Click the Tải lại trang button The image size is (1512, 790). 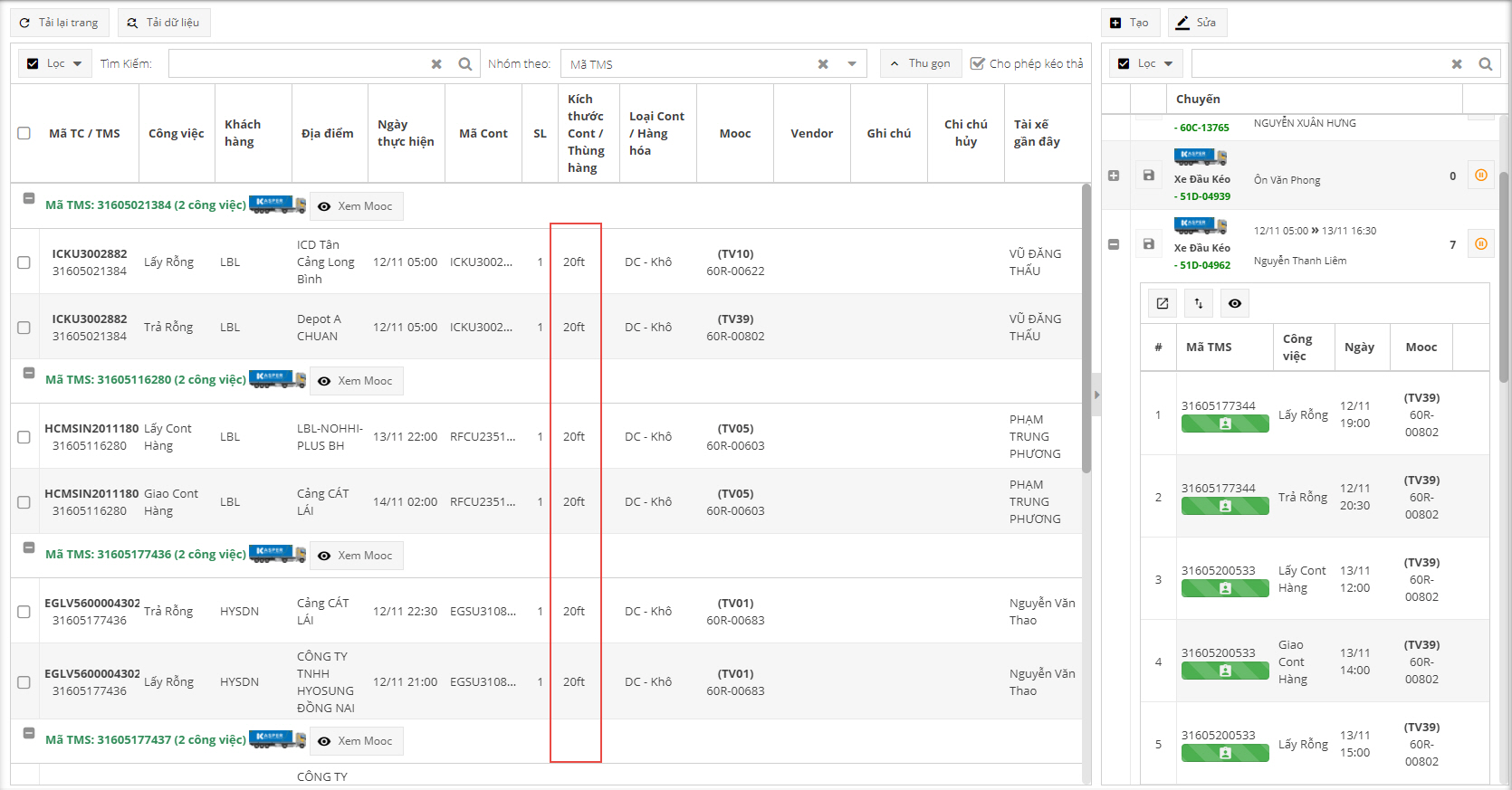[60, 23]
